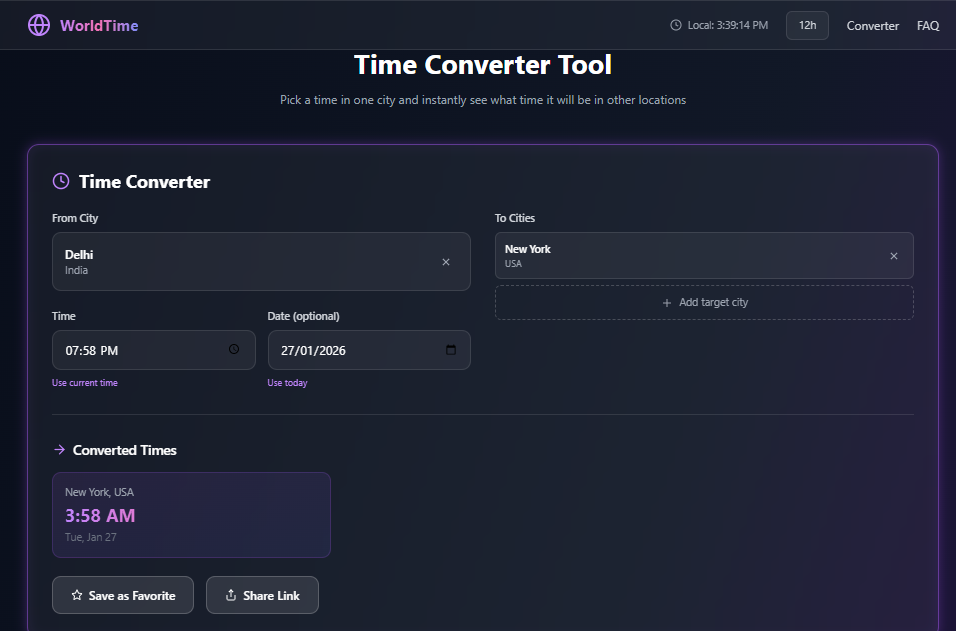Screen dimensions: 956x631
Task: Clear Delhi from the From City field
Action: click(x=446, y=261)
